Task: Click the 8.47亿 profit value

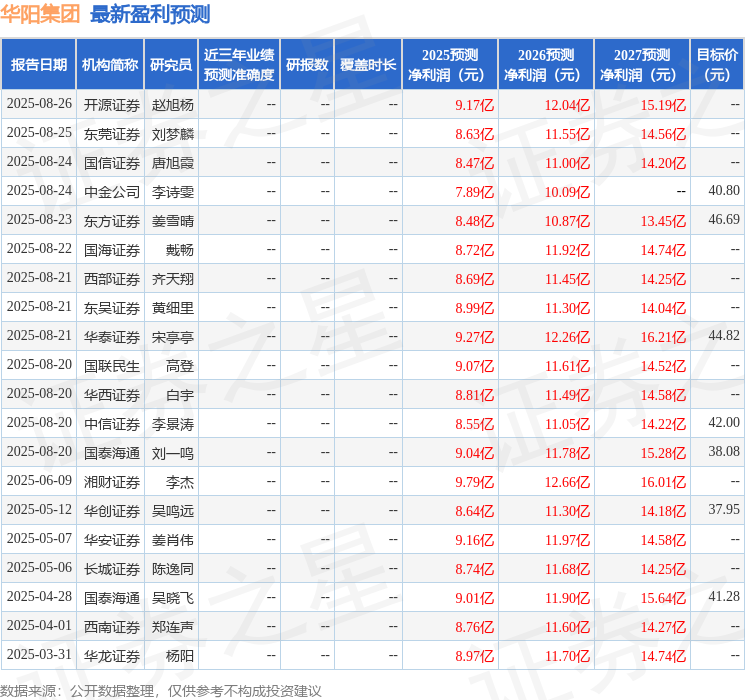Action: pyautogui.click(x=475, y=163)
